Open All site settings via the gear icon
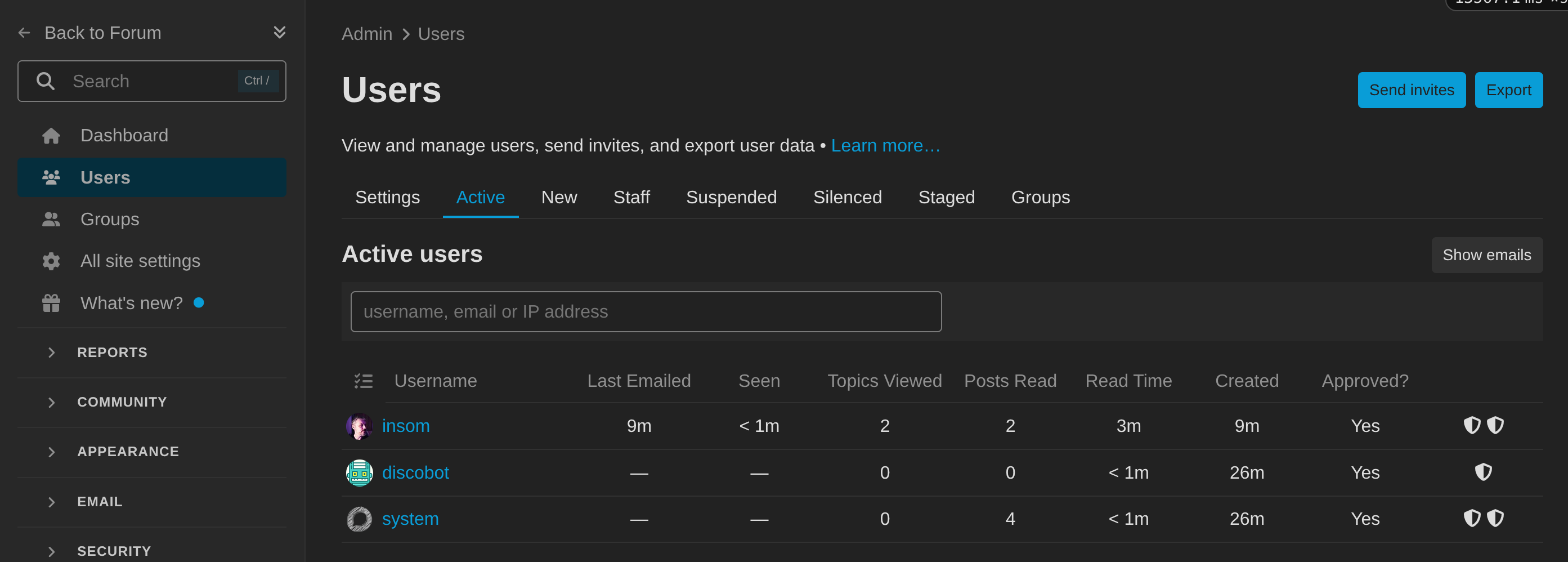The height and width of the screenshot is (562, 1568). pyautogui.click(x=51, y=261)
